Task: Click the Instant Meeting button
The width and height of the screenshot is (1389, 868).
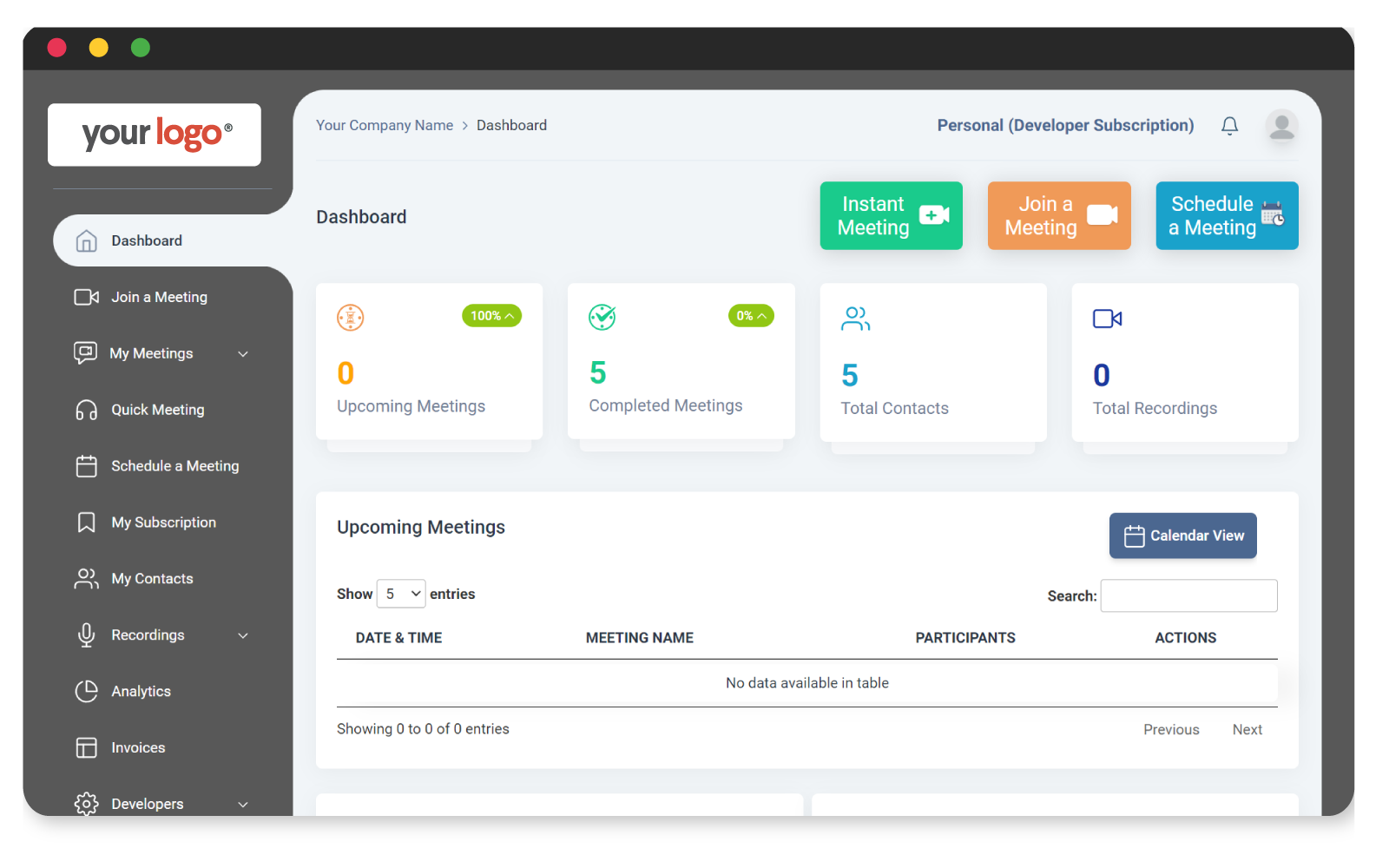Action: point(890,215)
